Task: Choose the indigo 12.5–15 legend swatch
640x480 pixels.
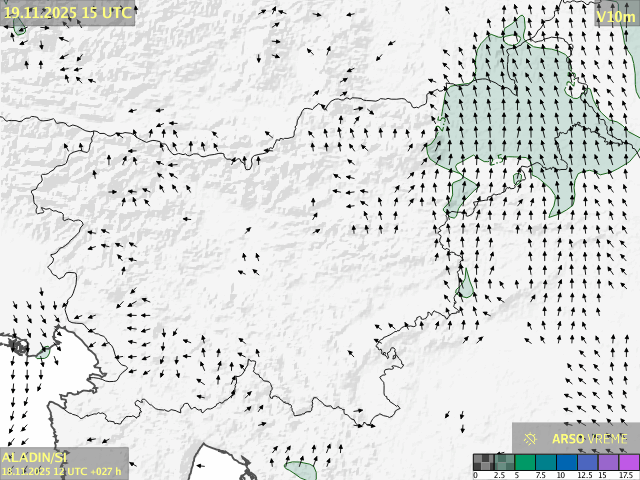Action: (589, 461)
